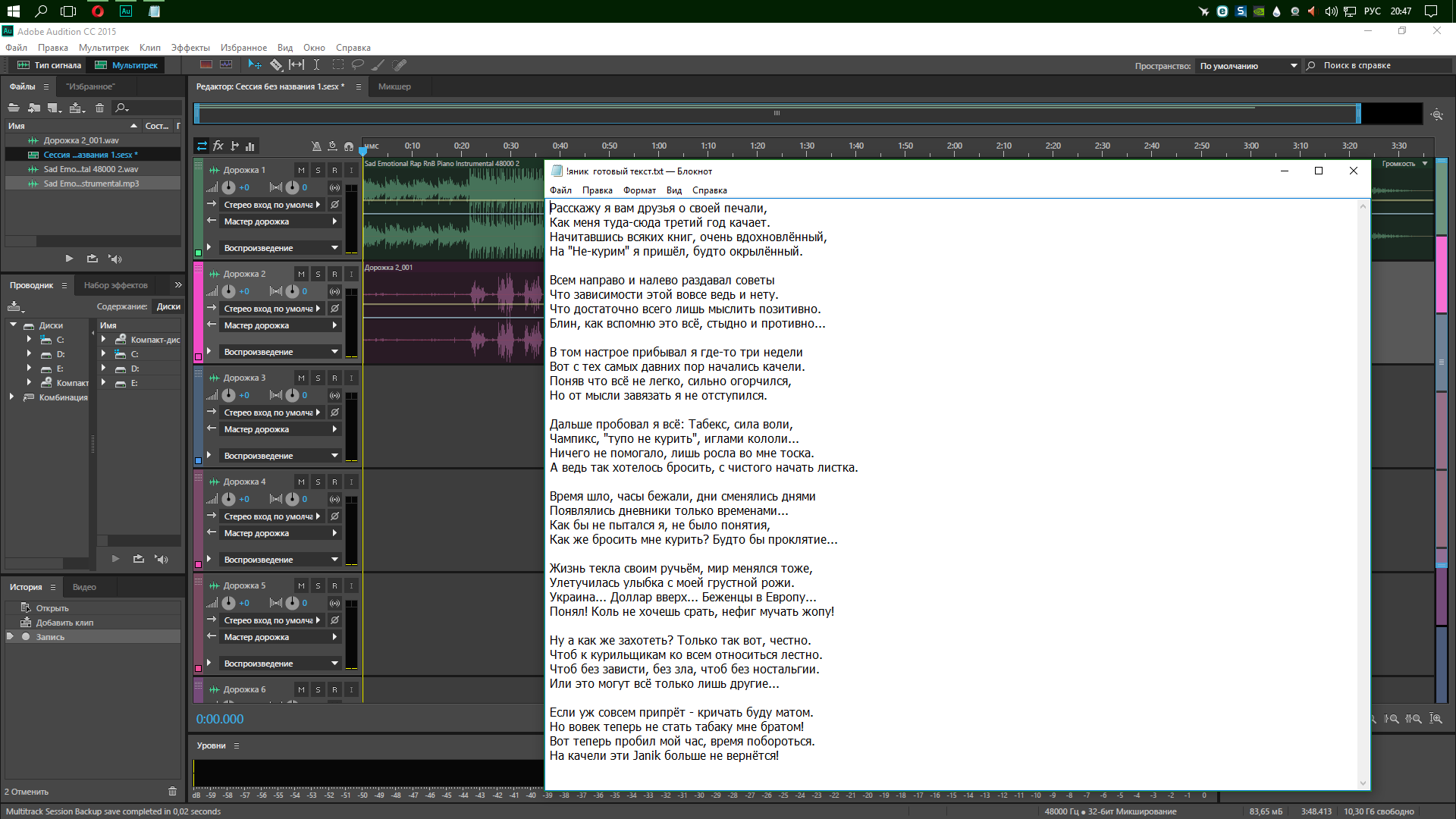Open Windows search from taskbar
Viewport: 1456px width, 819px height.
[41, 11]
